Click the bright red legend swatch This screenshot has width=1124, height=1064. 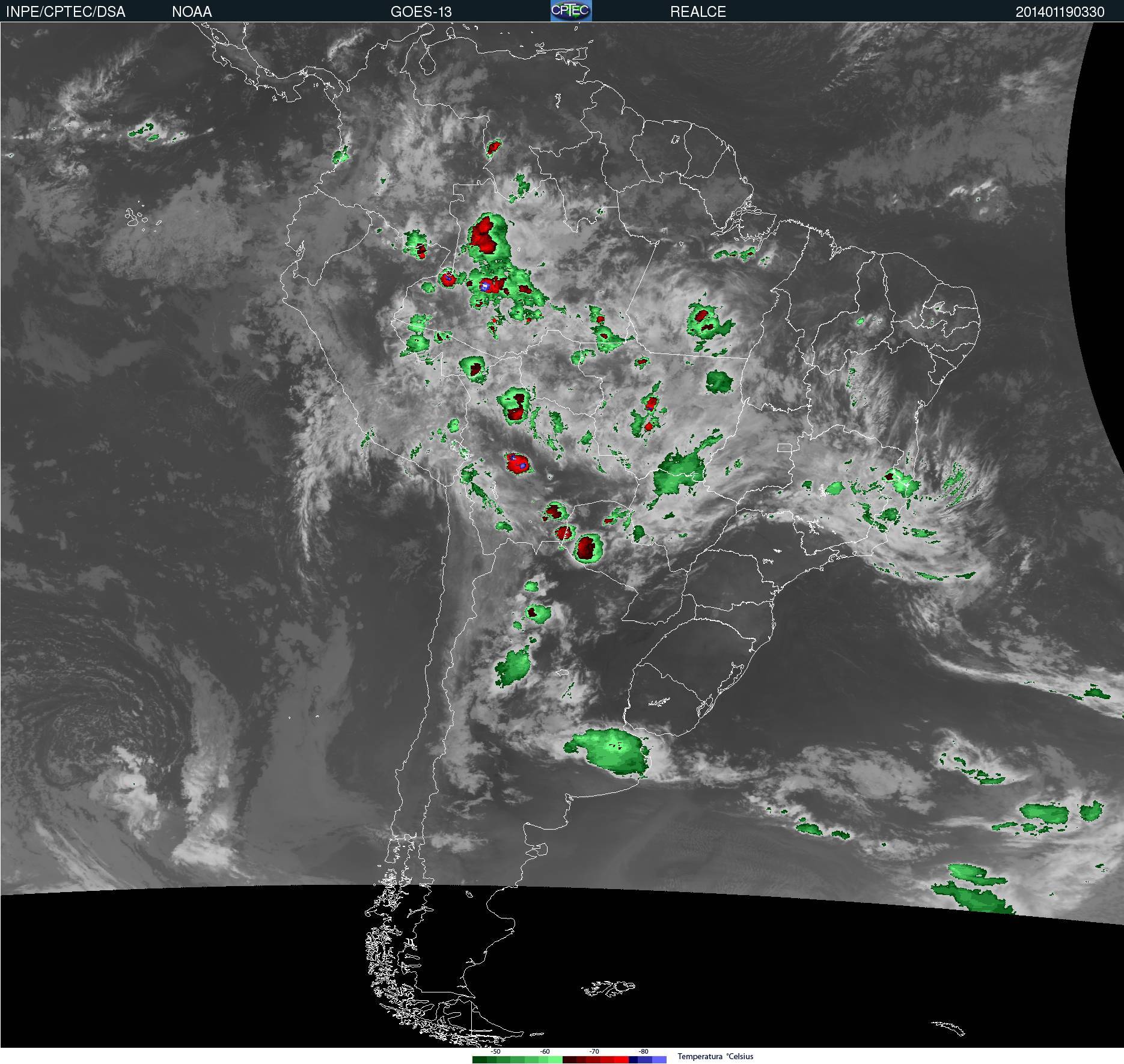622,1060
